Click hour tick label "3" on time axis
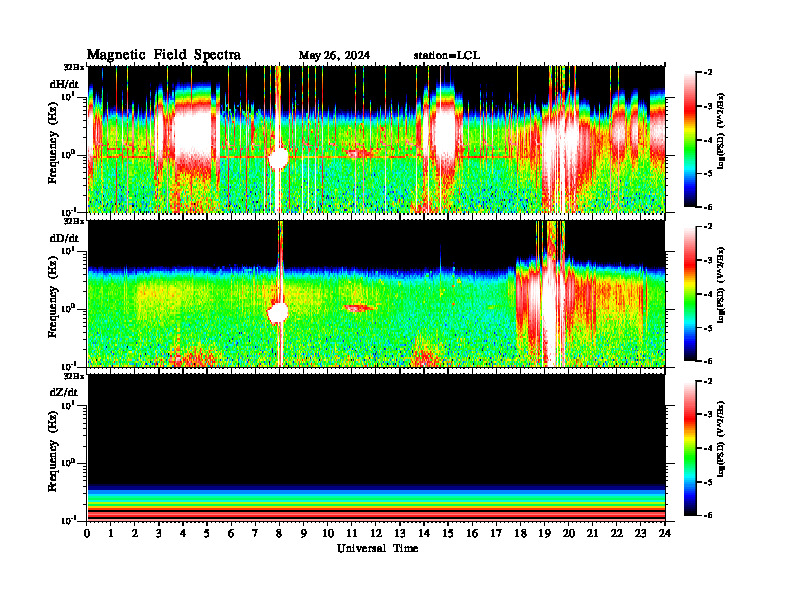Image resolution: width=792 pixels, height=612 pixels. click(x=159, y=534)
